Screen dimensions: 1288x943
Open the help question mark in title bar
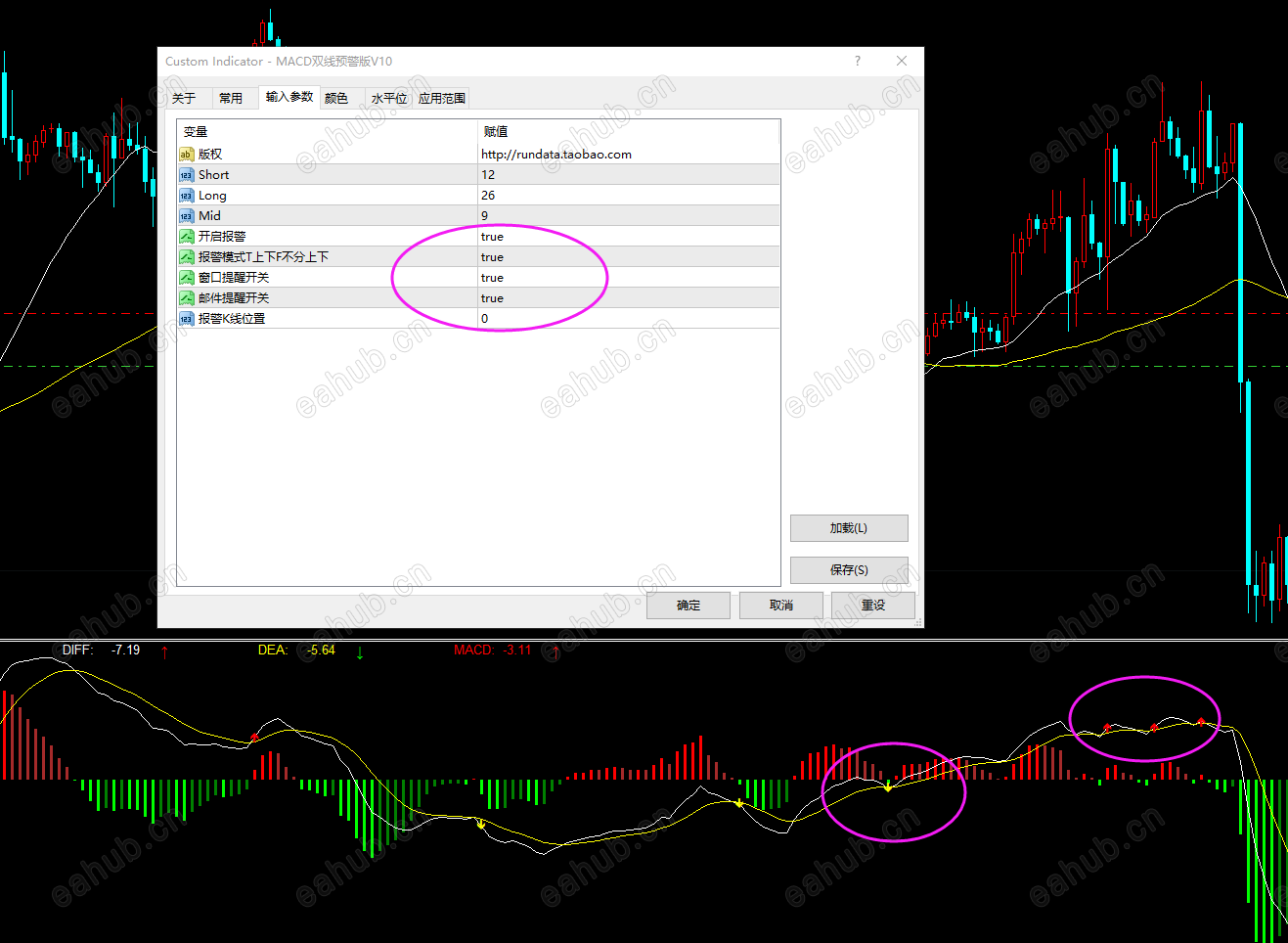tap(858, 61)
